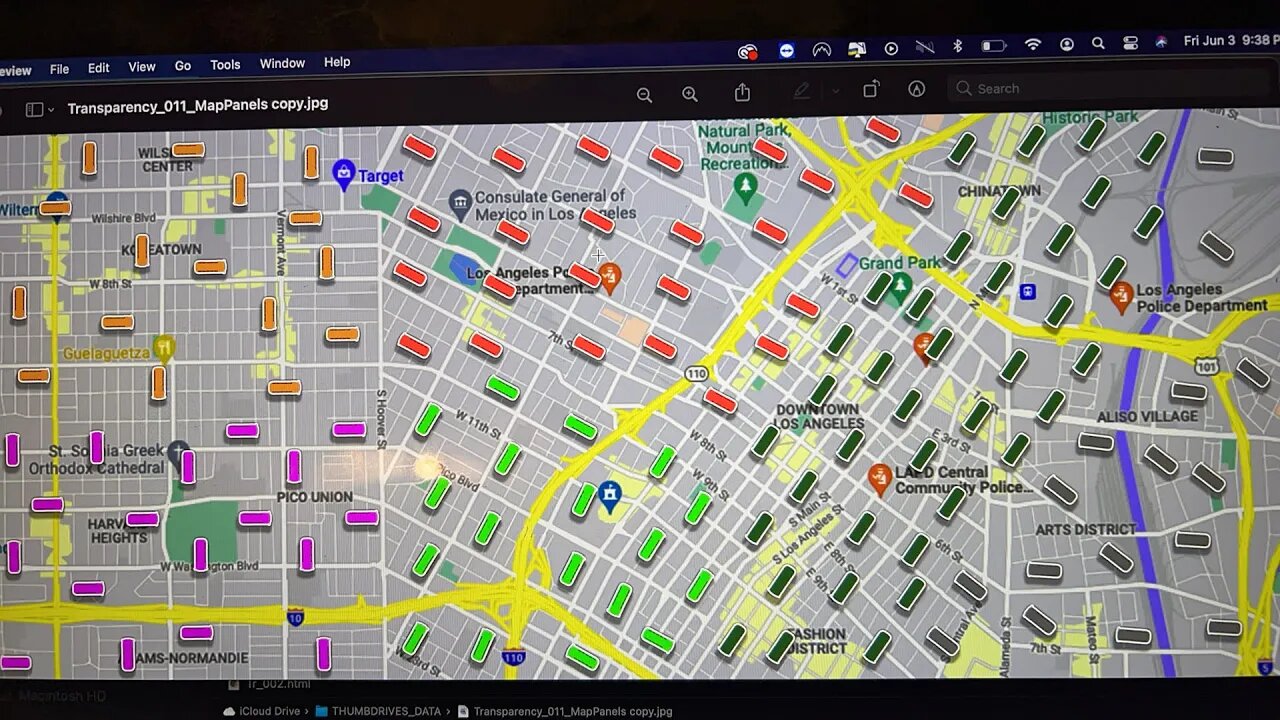Zoom in using the plus magnifier
The image size is (1280, 720).
click(x=690, y=94)
